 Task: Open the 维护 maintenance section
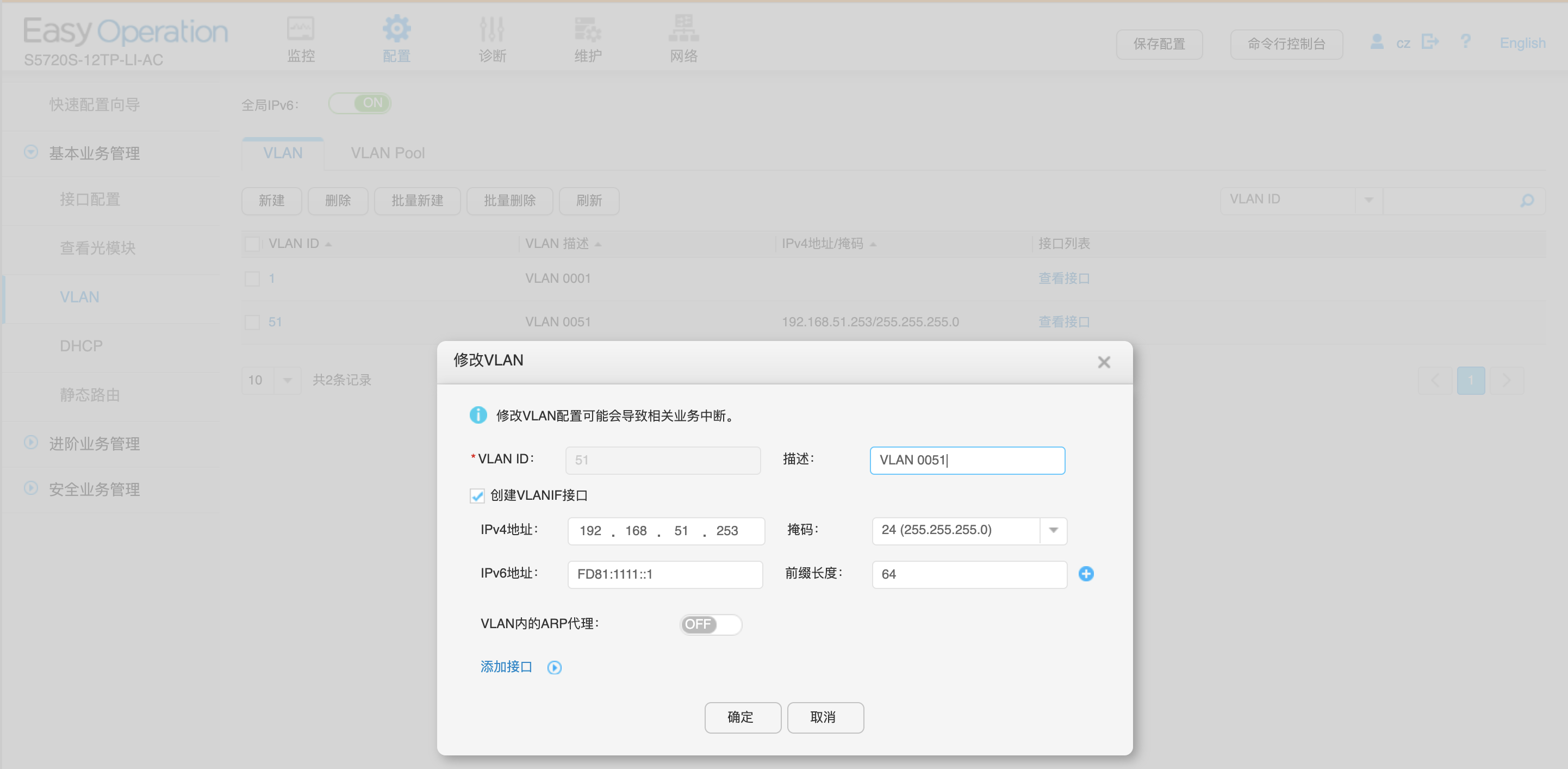[x=587, y=40]
